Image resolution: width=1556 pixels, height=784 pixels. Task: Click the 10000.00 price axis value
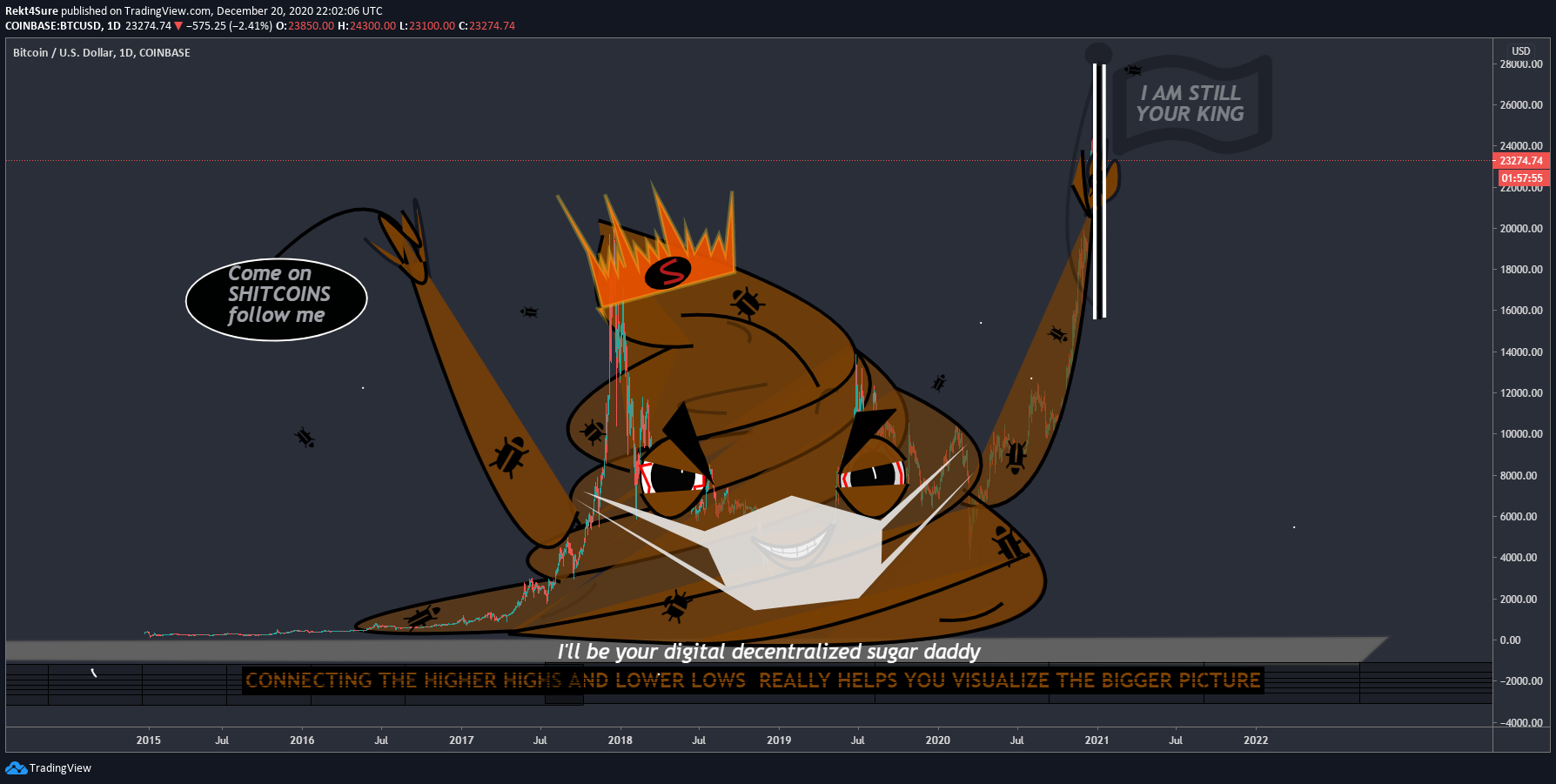[x=1520, y=434]
